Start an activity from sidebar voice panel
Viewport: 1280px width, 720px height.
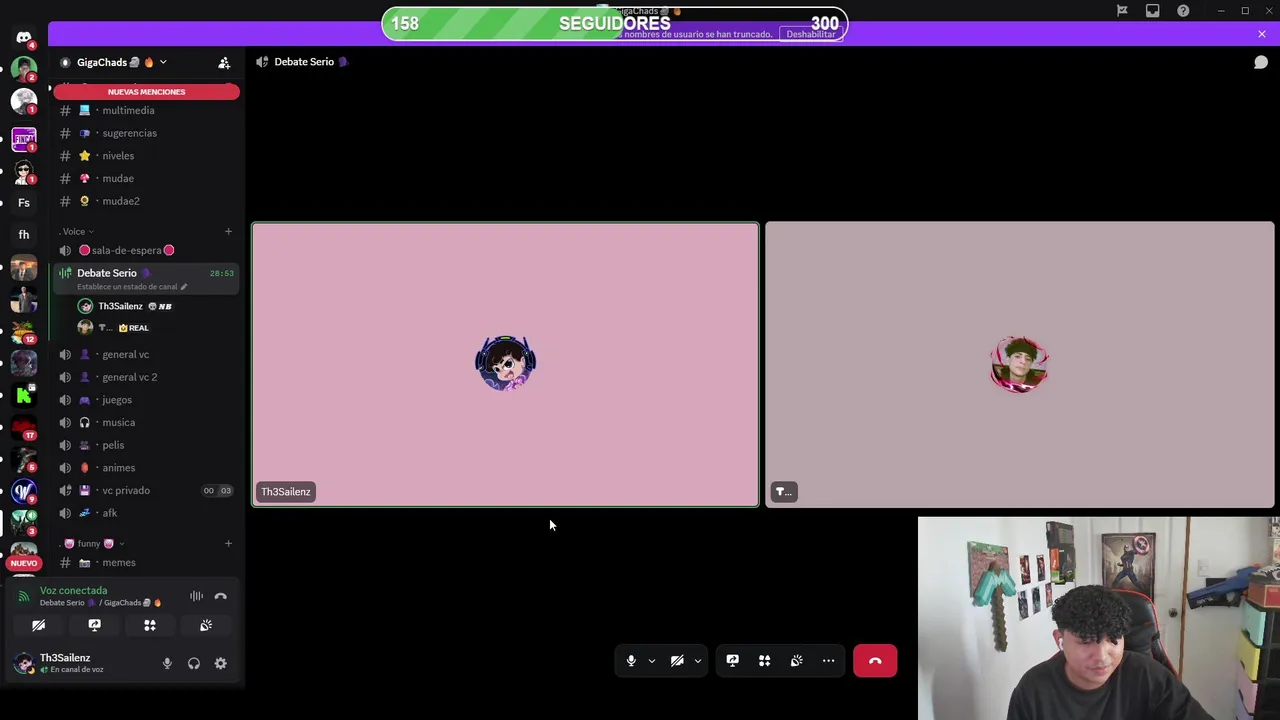pos(150,626)
